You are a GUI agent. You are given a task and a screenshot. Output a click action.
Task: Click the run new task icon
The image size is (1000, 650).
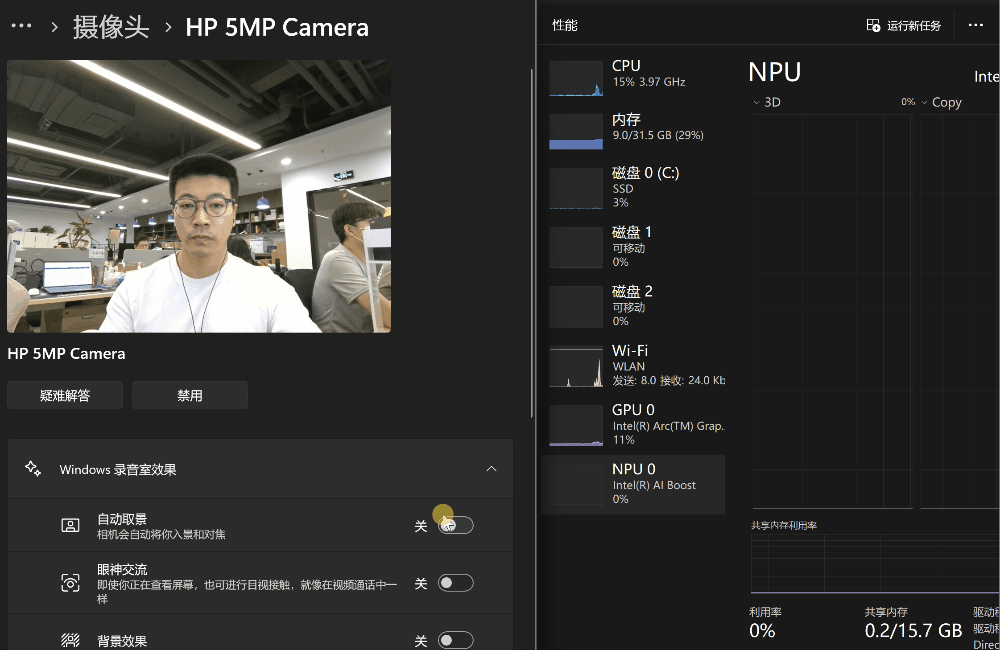pos(873,26)
